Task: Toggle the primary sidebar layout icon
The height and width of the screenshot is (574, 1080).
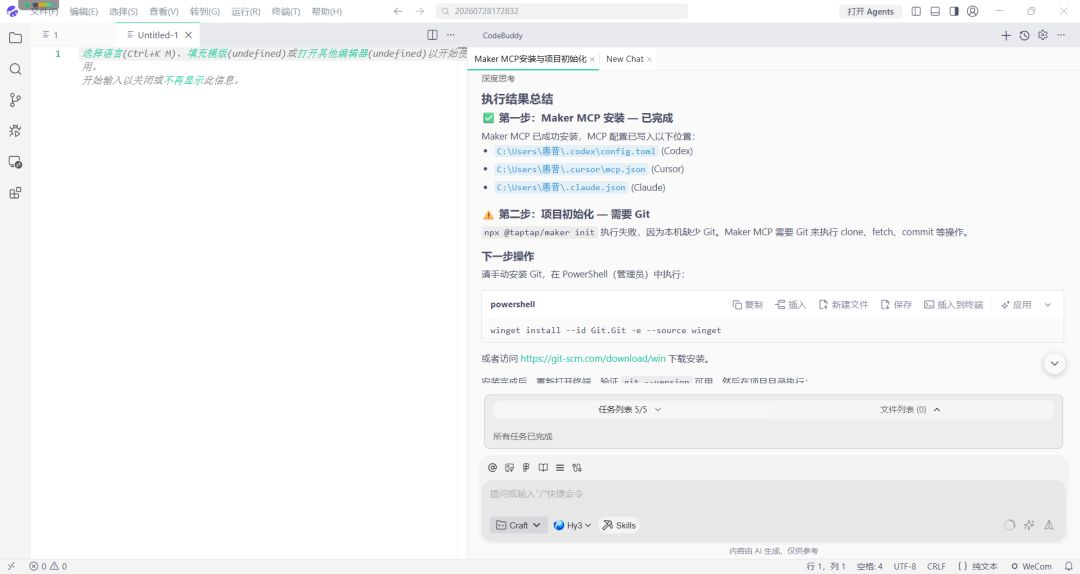Action: (916, 11)
